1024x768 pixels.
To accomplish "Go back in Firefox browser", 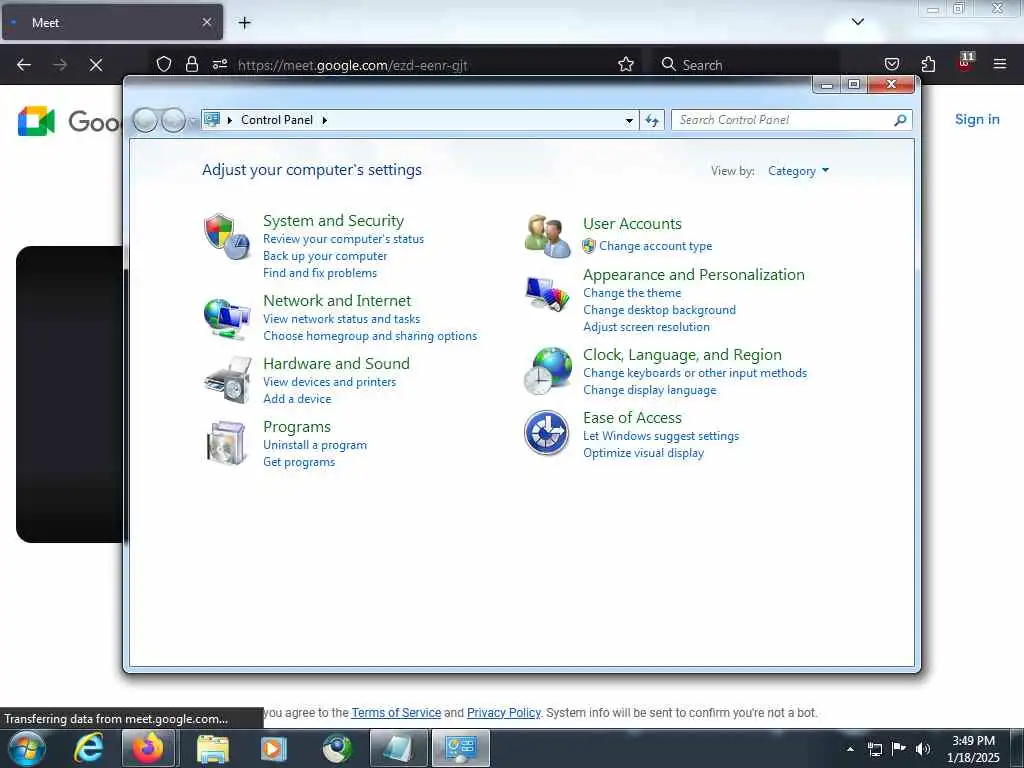I will point(24,65).
